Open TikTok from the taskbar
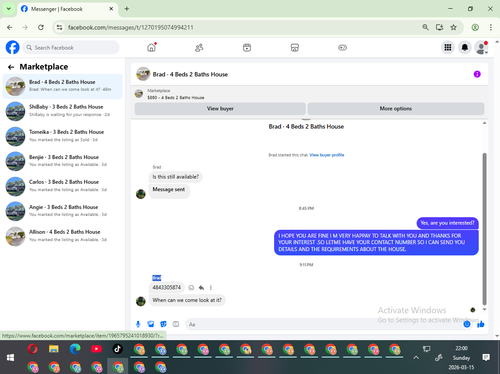500x374 pixels. click(x=117, y=349)
